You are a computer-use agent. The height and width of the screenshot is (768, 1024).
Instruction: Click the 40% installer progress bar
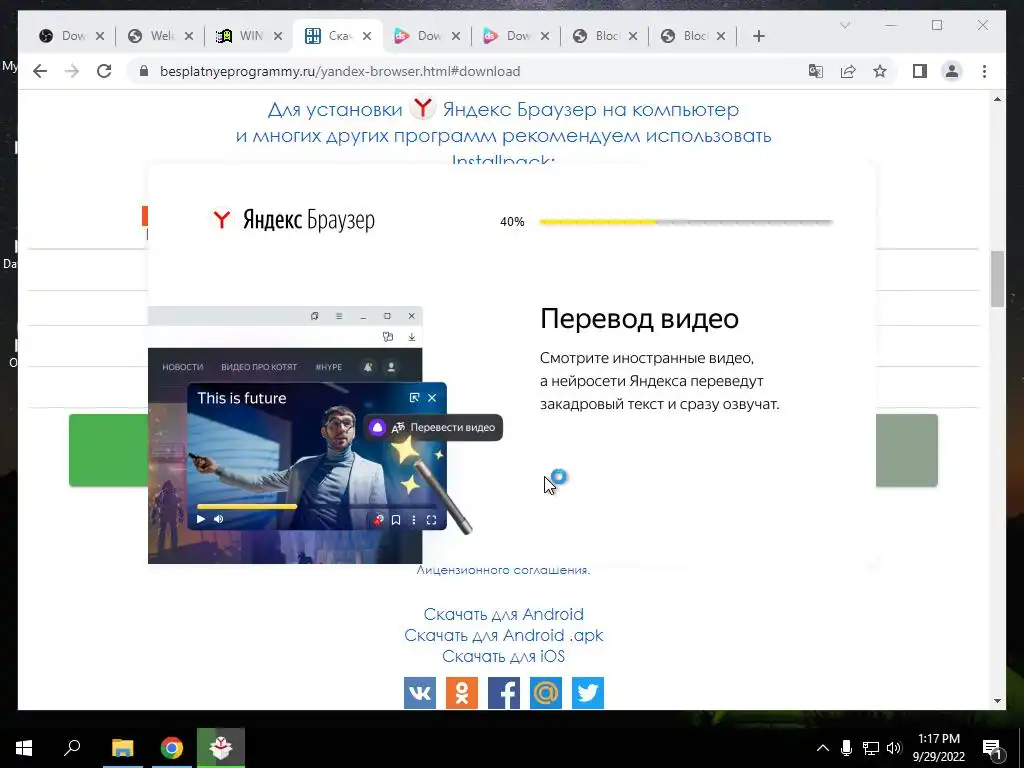[686, 222]
